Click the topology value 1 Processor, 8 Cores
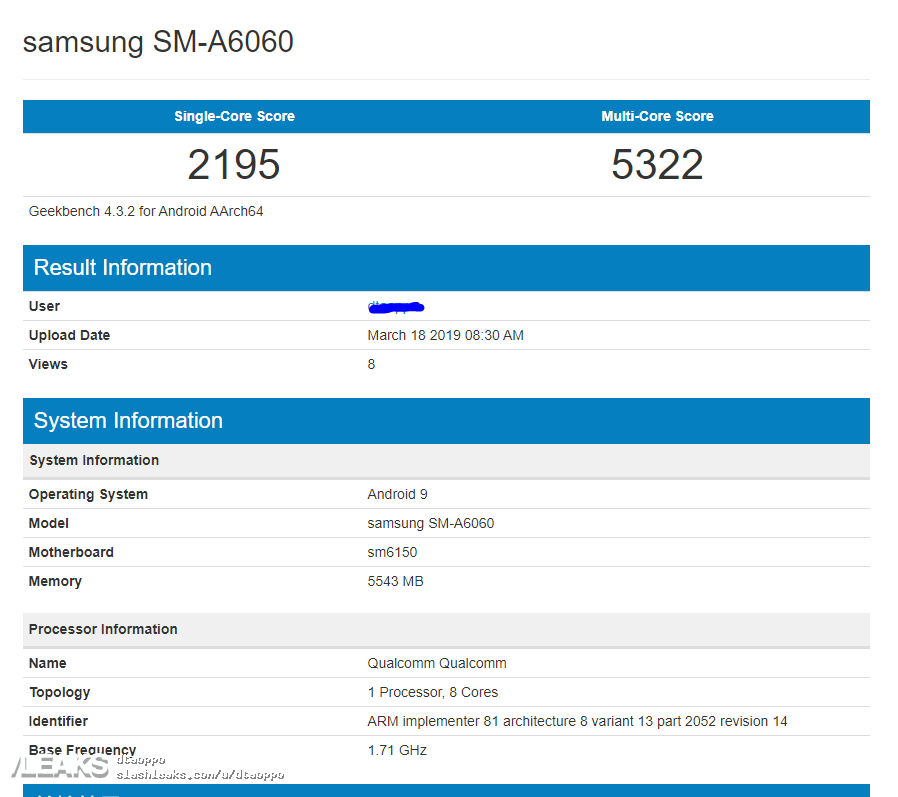Viewport: 898px width, 797px height. pyautogui.click(x=432, y=692)
